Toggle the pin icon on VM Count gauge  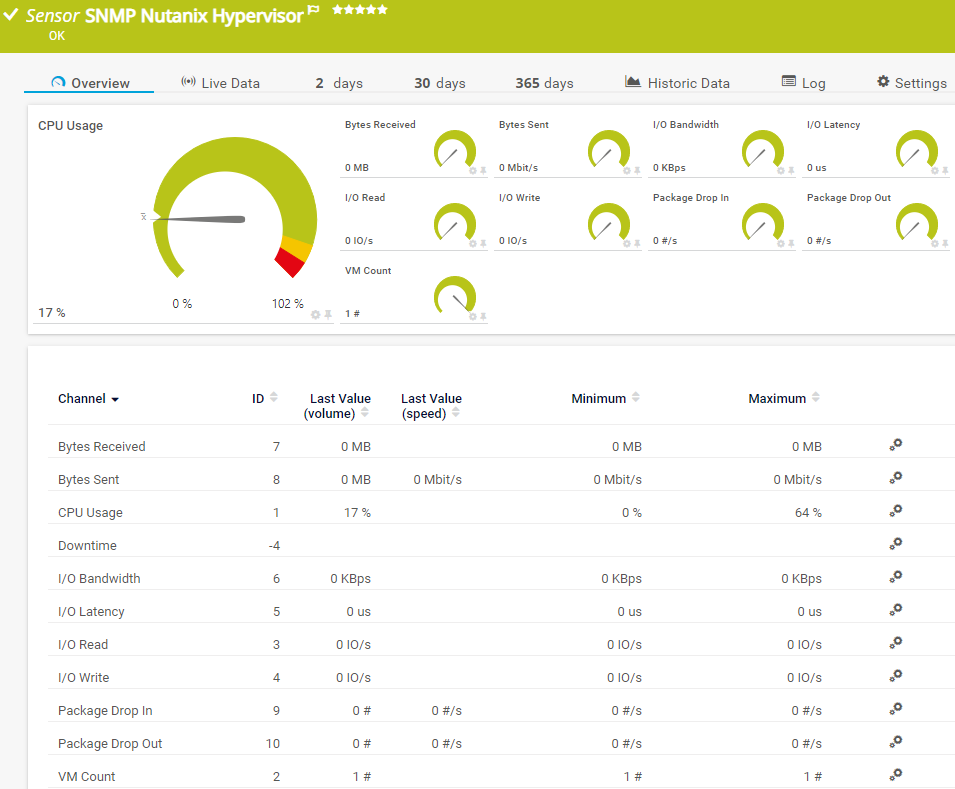coord(483,317)
